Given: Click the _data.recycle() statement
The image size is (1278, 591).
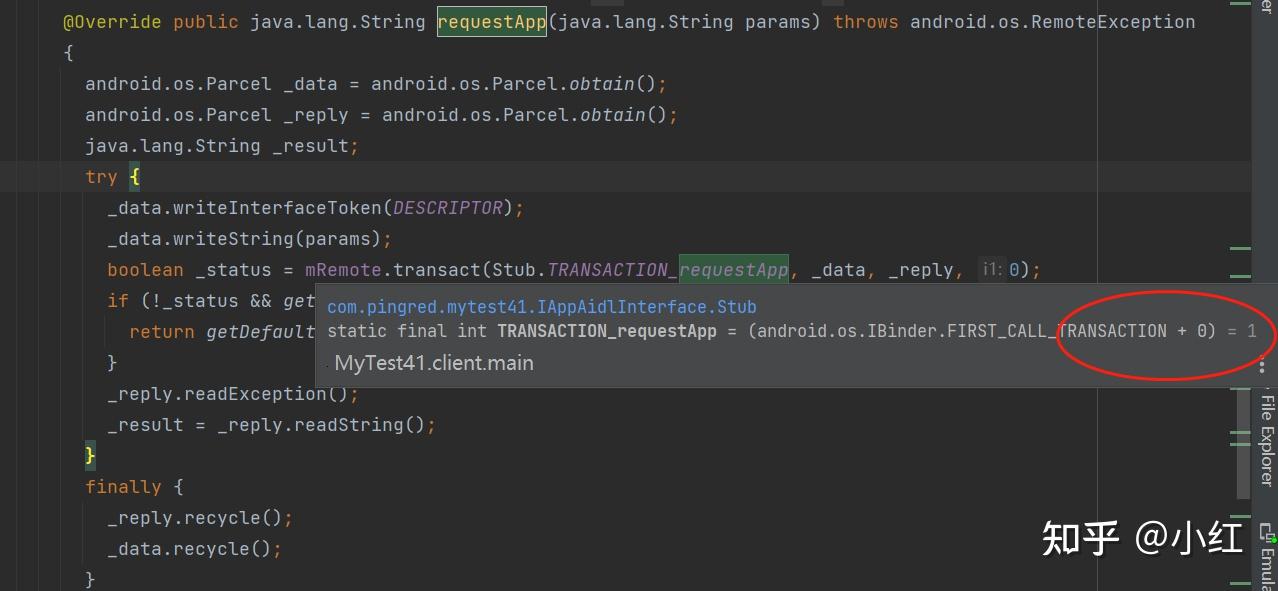Looking at the screenshot, I should pyautogui.click(x=195, y=549).
